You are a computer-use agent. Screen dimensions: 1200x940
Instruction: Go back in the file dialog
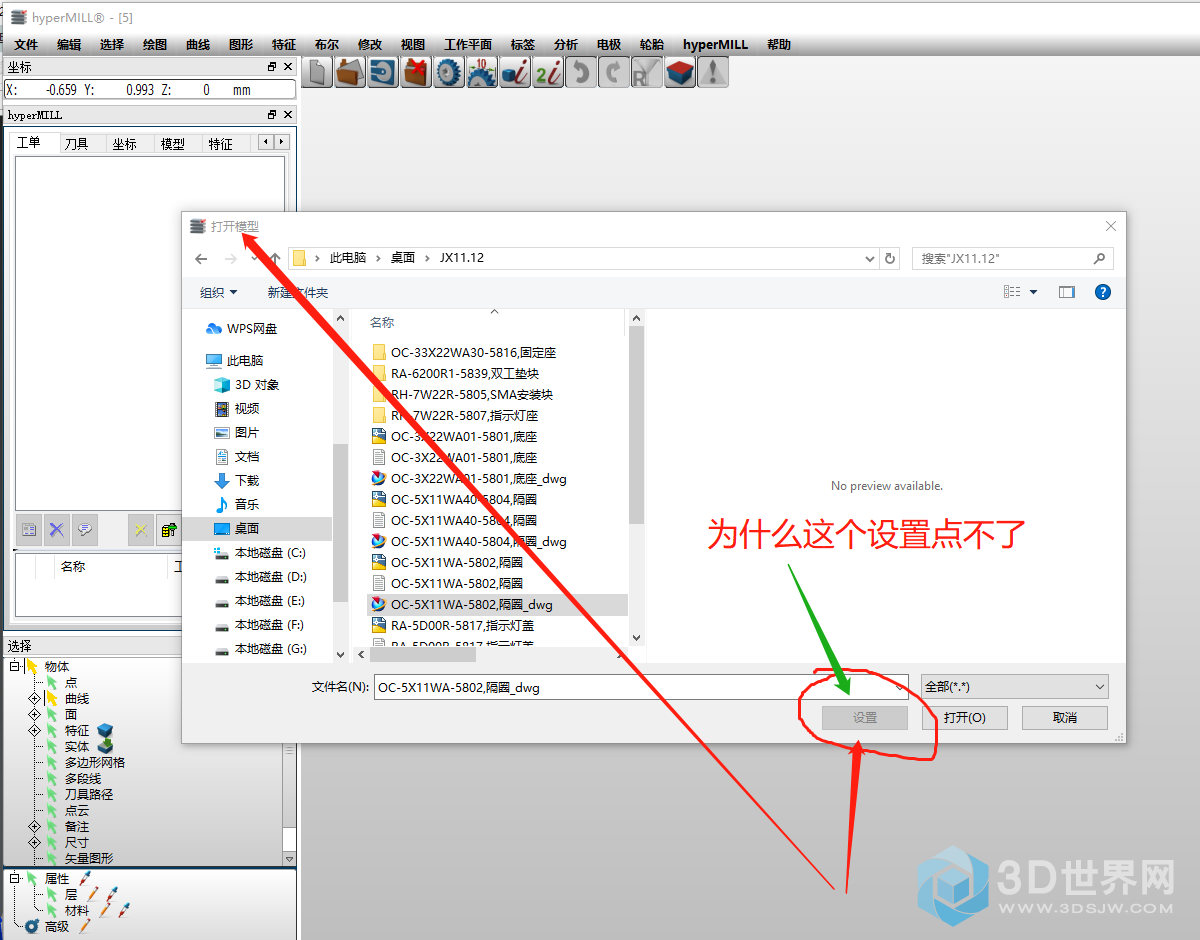click(x=201, y=258)
